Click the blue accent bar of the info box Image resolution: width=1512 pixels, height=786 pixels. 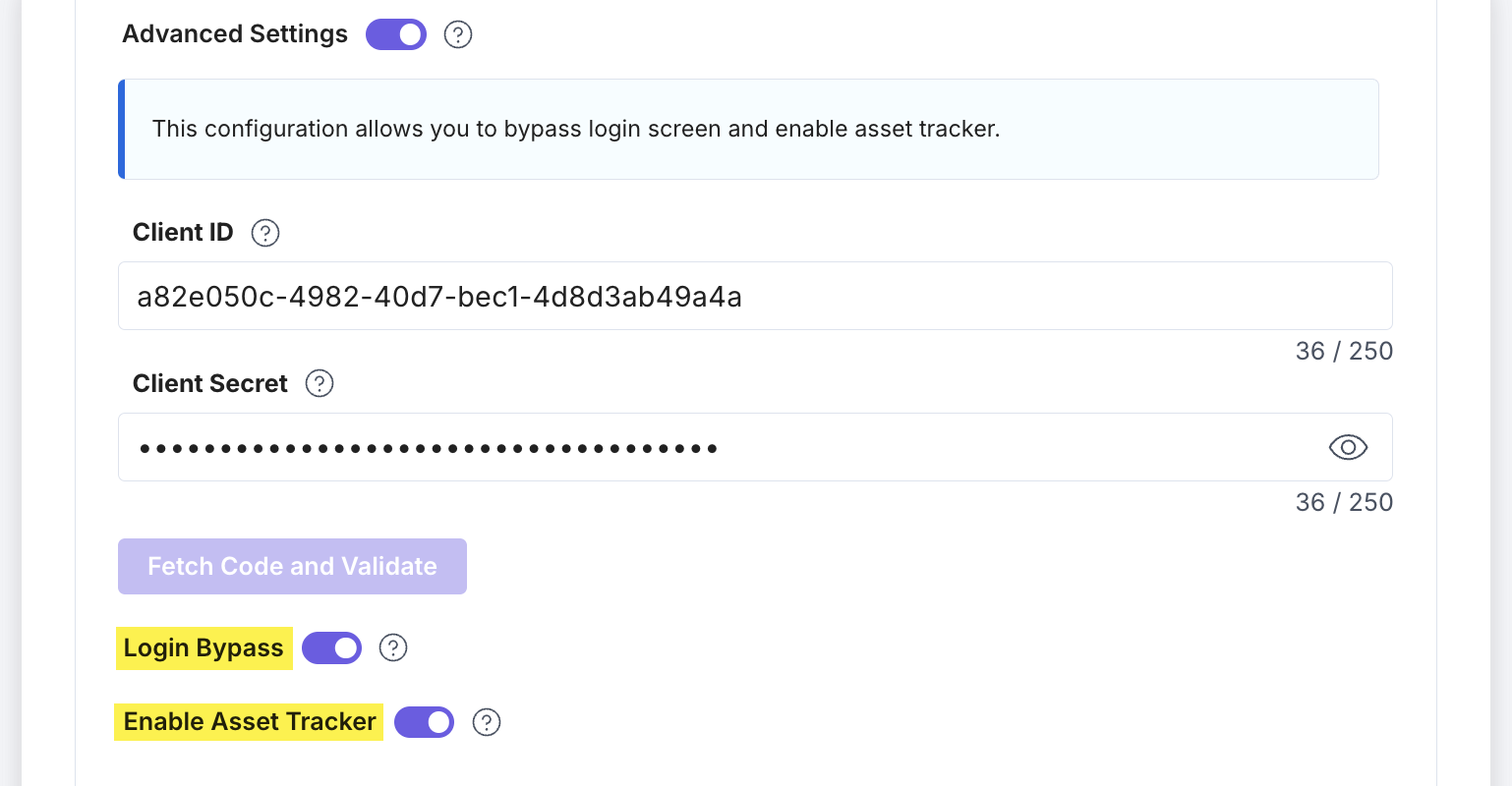point(121,129)
